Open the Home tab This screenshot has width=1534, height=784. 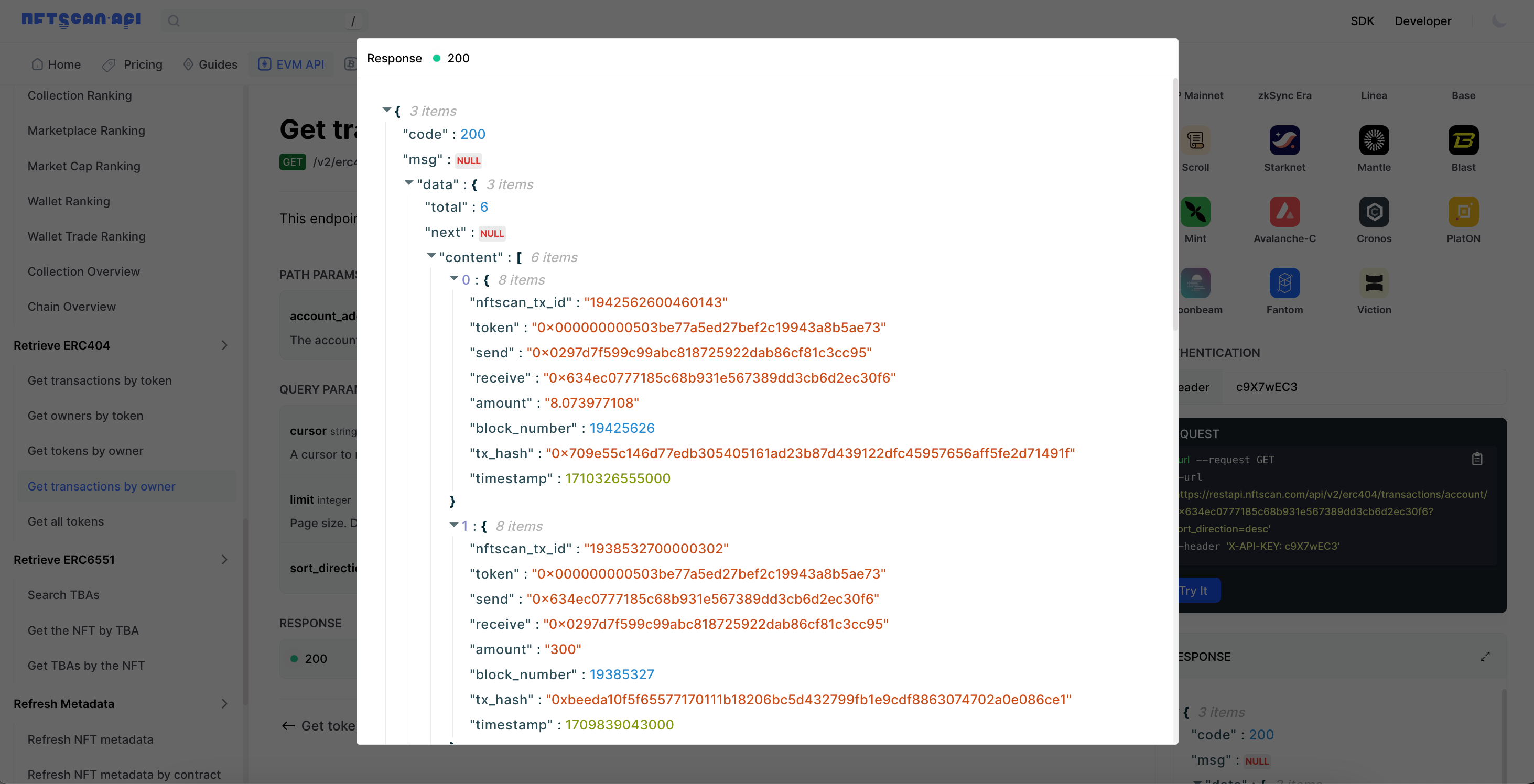pyautogui.click(x=56, y=64)
